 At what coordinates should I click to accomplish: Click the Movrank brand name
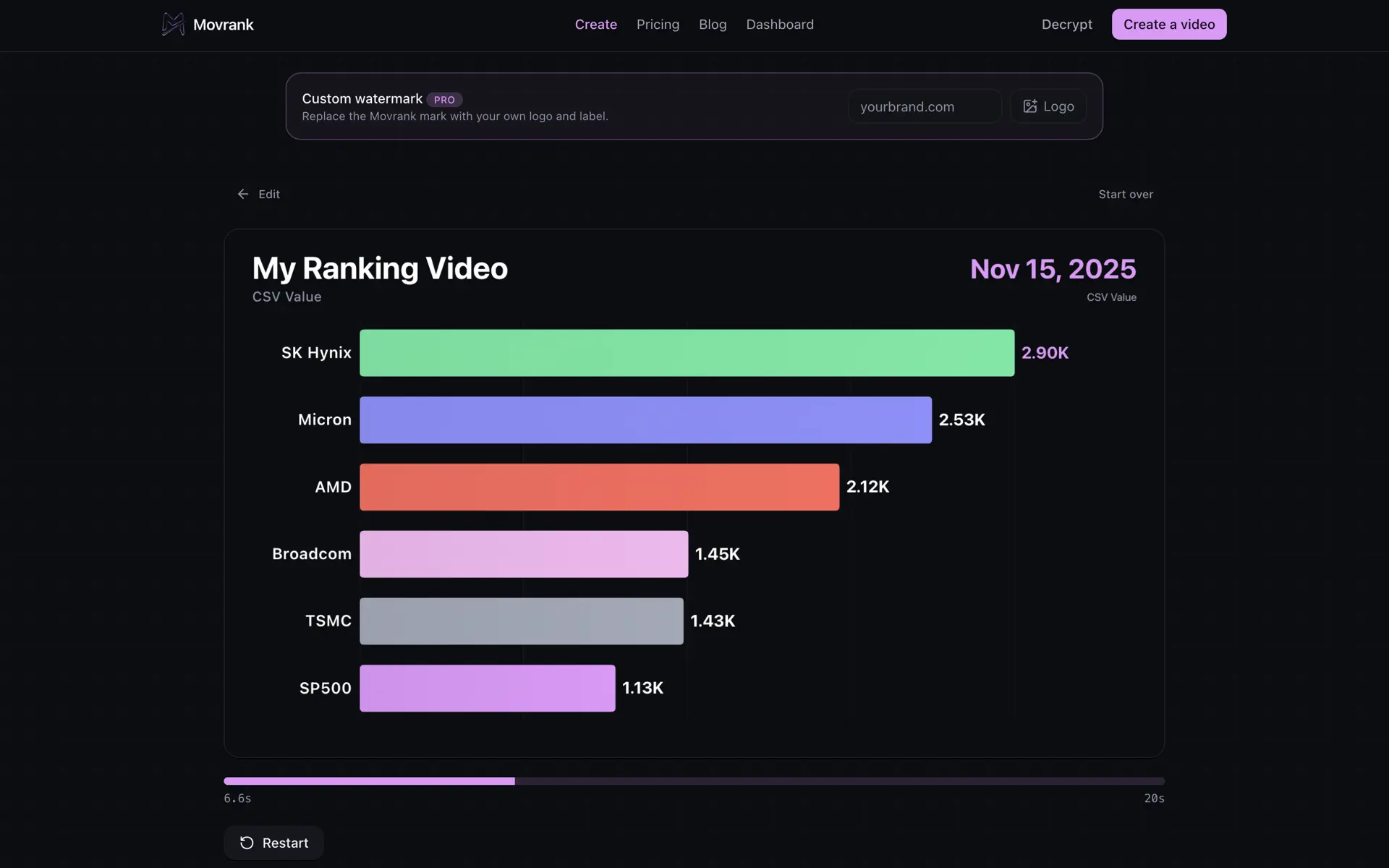coord(224,25)
